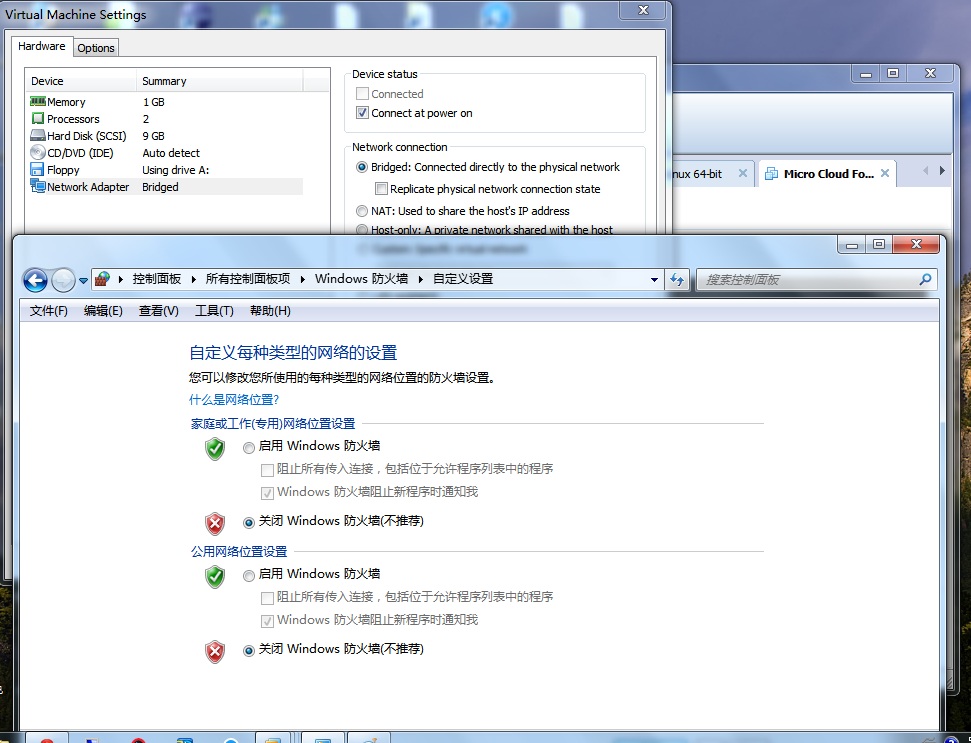Click the Memory device icon
971x743 pixels.
click(38, 102)
